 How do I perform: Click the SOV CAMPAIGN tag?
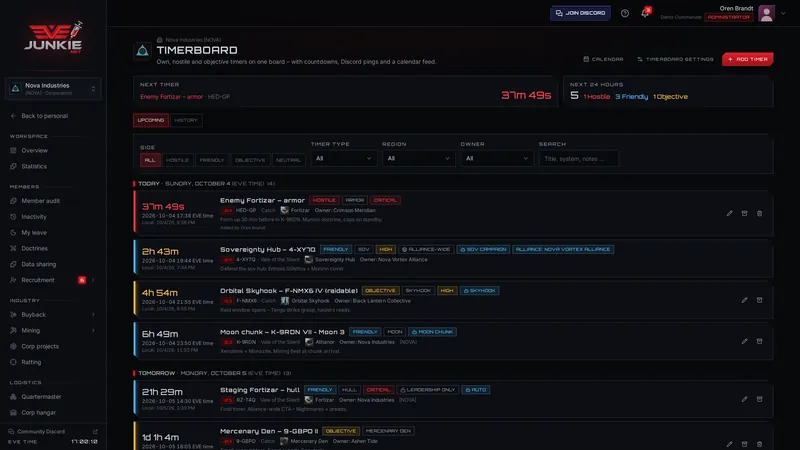[x=483, y=249]
